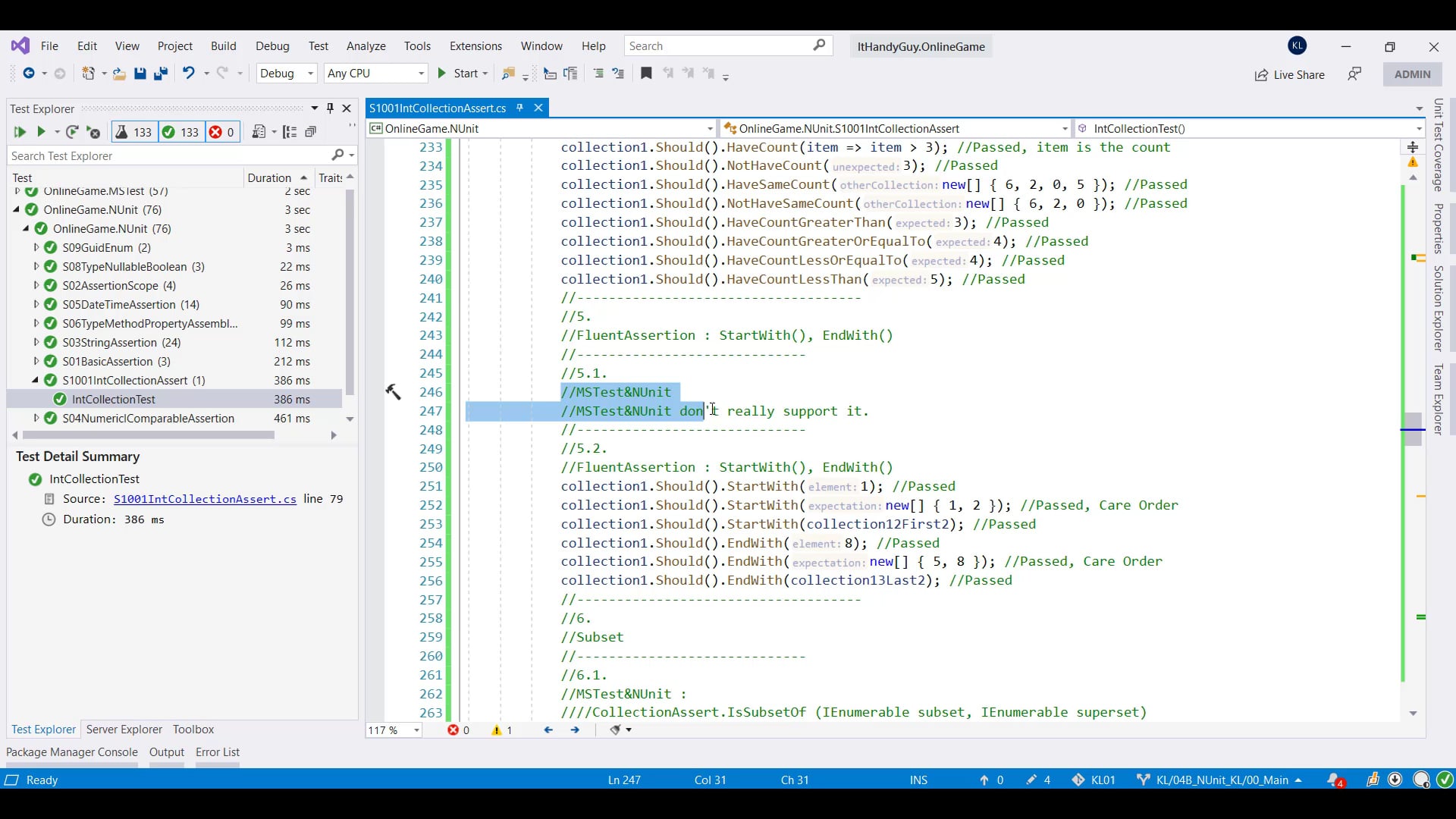1456x819 pixels.
Task: Toggle a bookmark in the toolbar
Action: click(646, 74)
